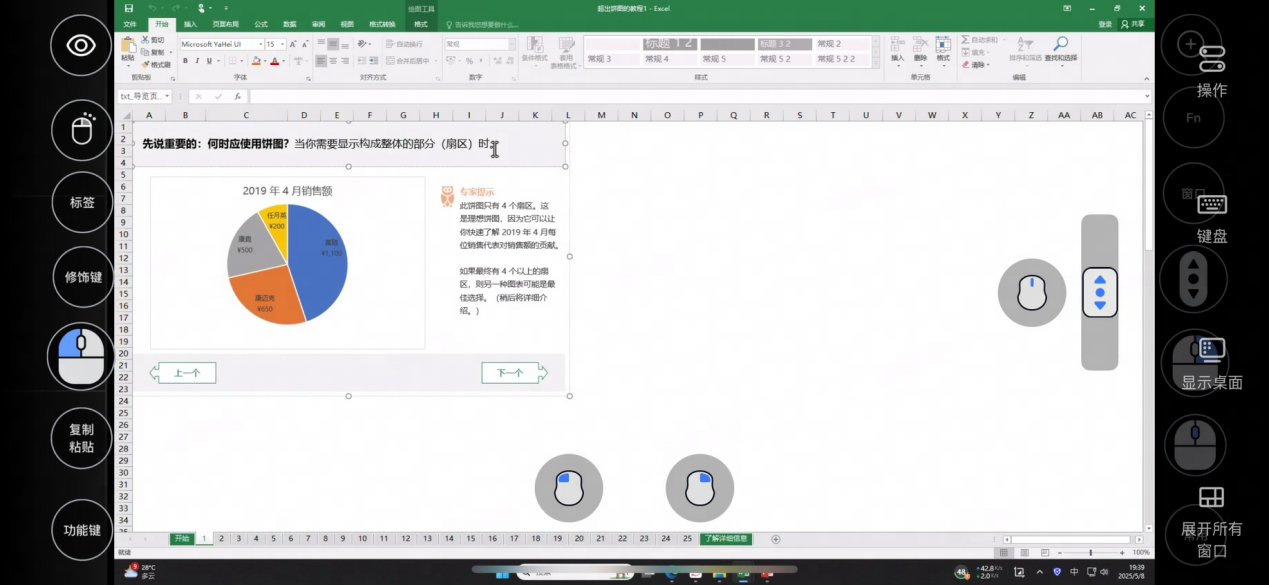Screen dimensions: 1269x585
Task: Open the font name dropdown
Action: (261, 44)
